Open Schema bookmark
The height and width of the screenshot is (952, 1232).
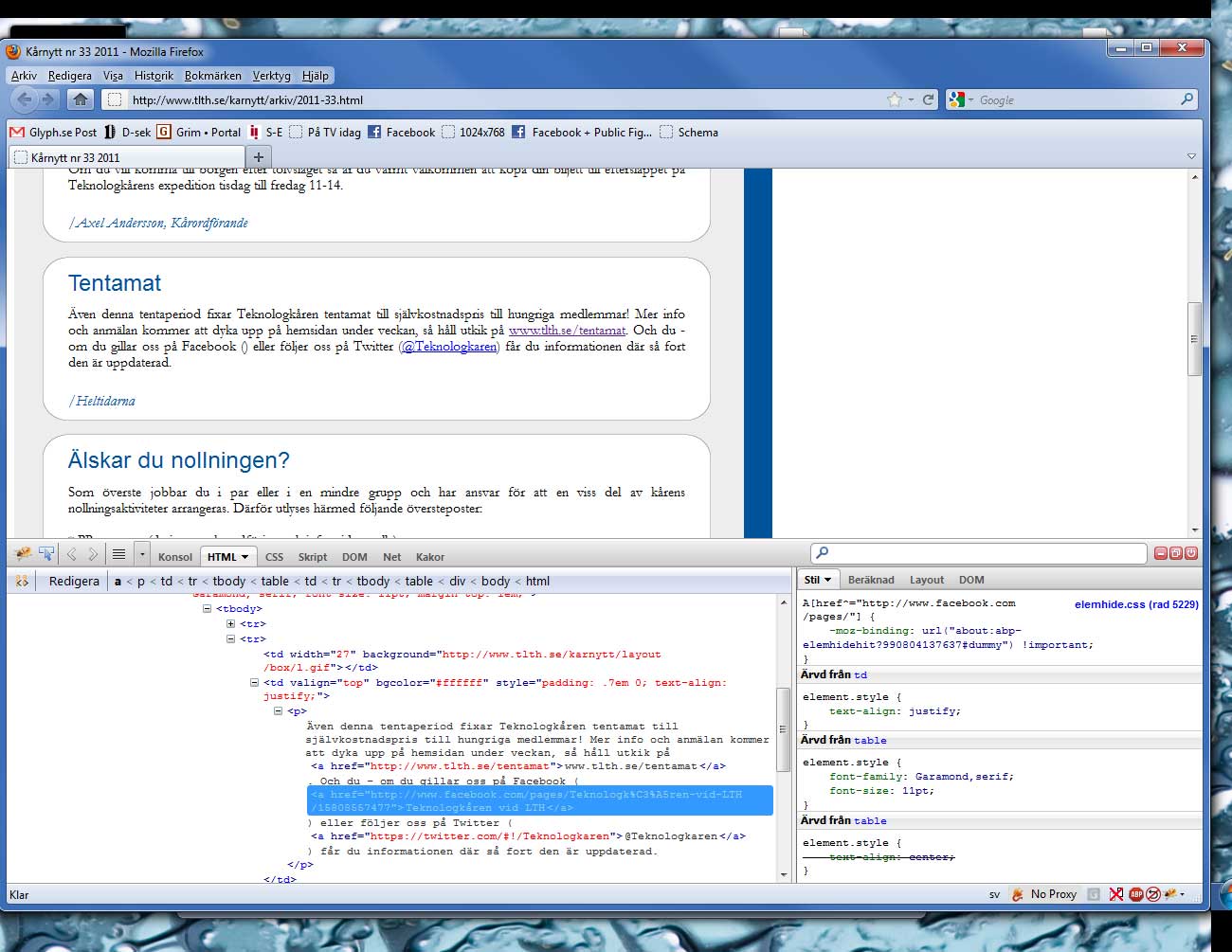(689, 133)
